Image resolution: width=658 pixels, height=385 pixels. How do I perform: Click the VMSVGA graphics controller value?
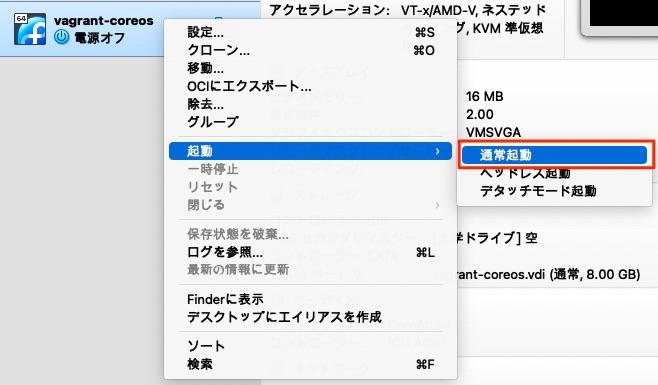494,132
